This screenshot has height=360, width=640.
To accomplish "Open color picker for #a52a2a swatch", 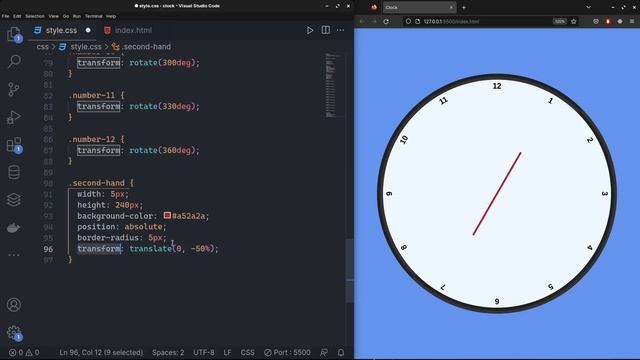I will [167, 215].
